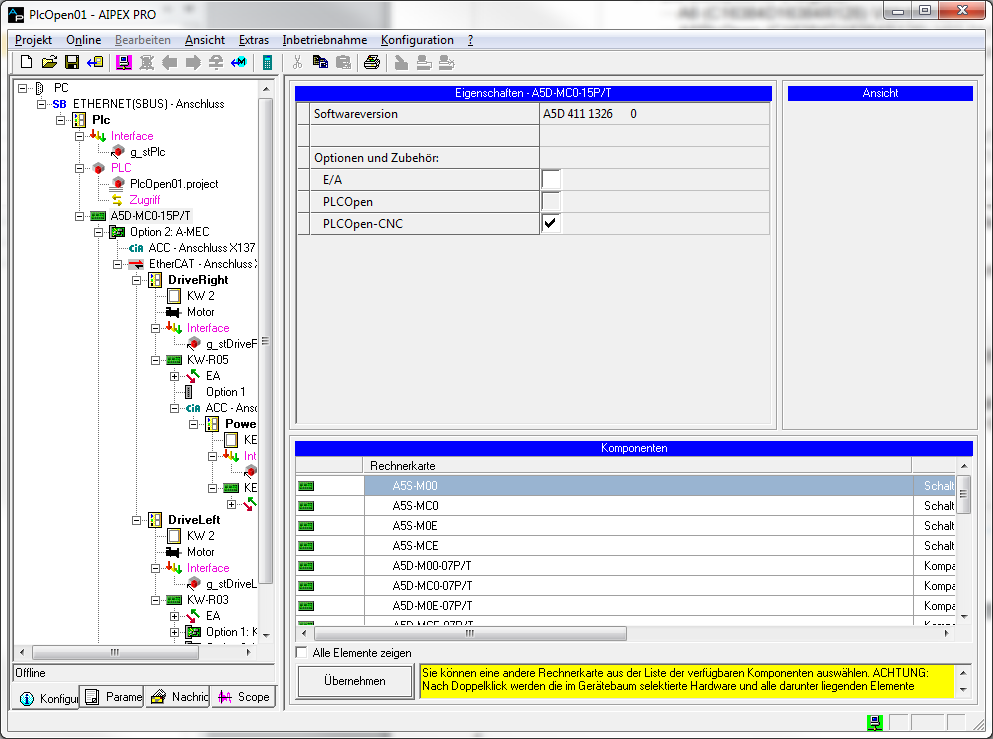
Task: Switch to the Nachricht tab
Action: [179, 697]
